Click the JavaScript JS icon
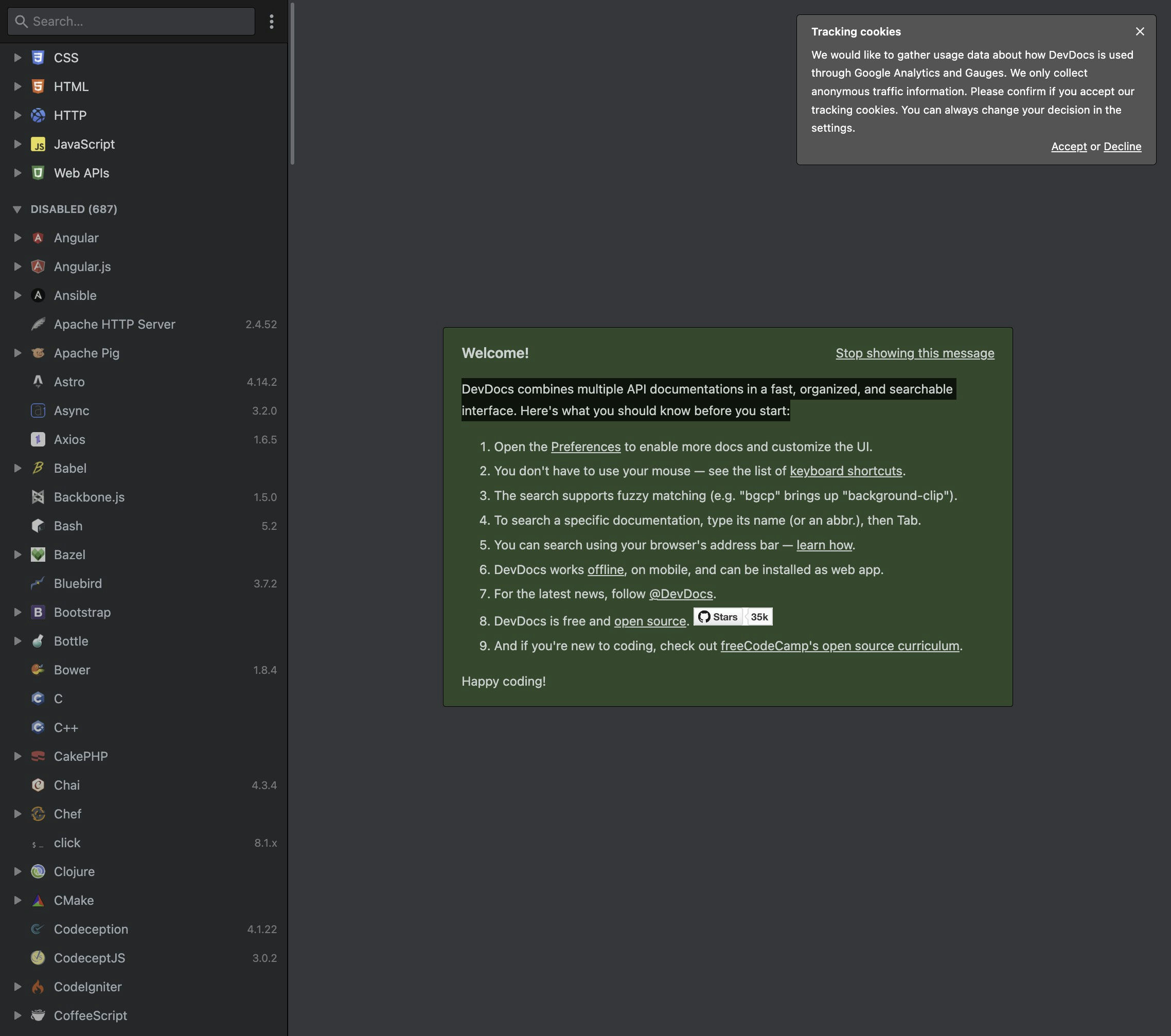 coord(38,145)
